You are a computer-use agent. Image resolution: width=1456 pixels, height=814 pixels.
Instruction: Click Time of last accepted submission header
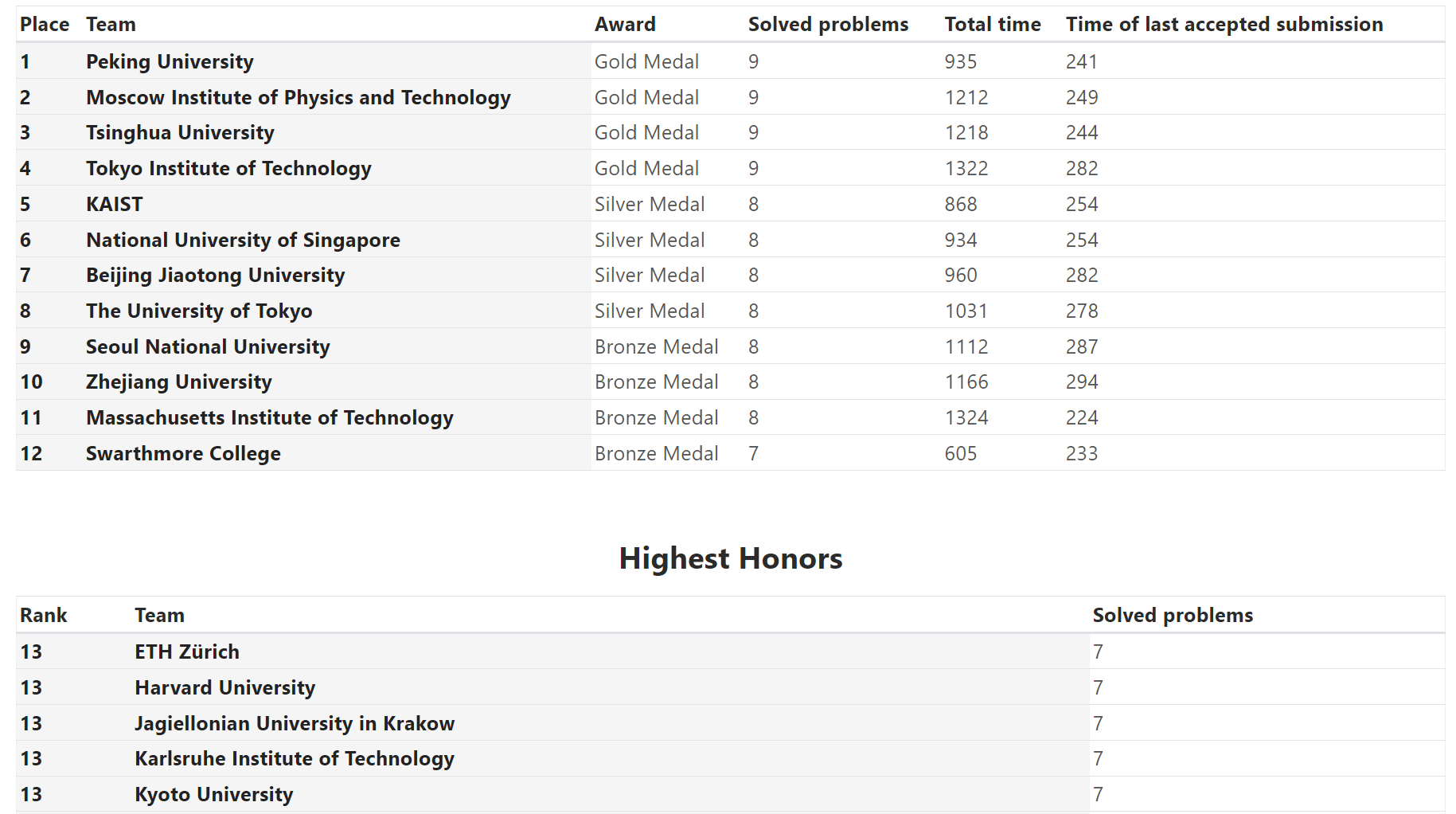(x=1224, y=25)
